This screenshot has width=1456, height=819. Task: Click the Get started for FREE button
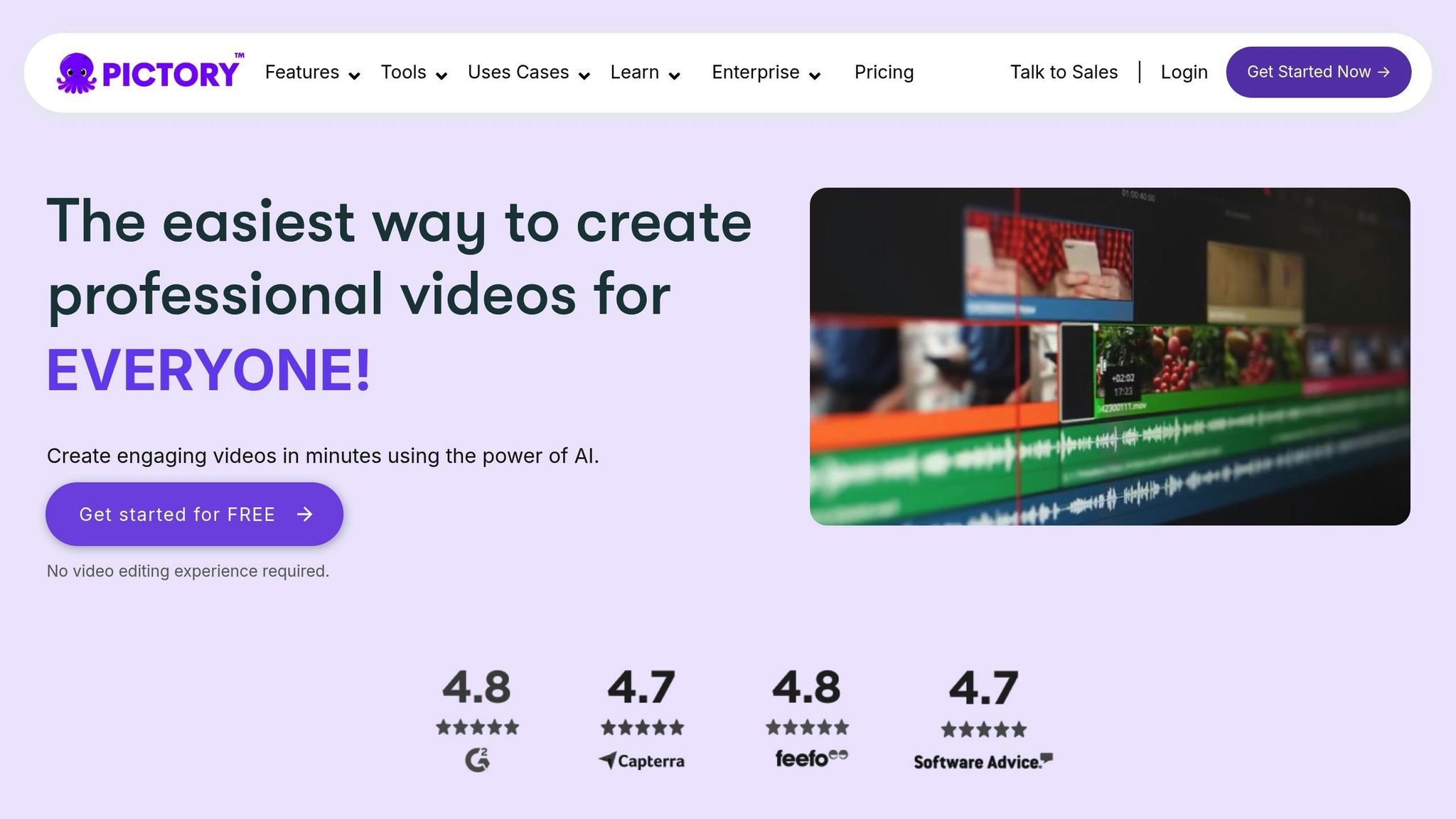point(194,514)
